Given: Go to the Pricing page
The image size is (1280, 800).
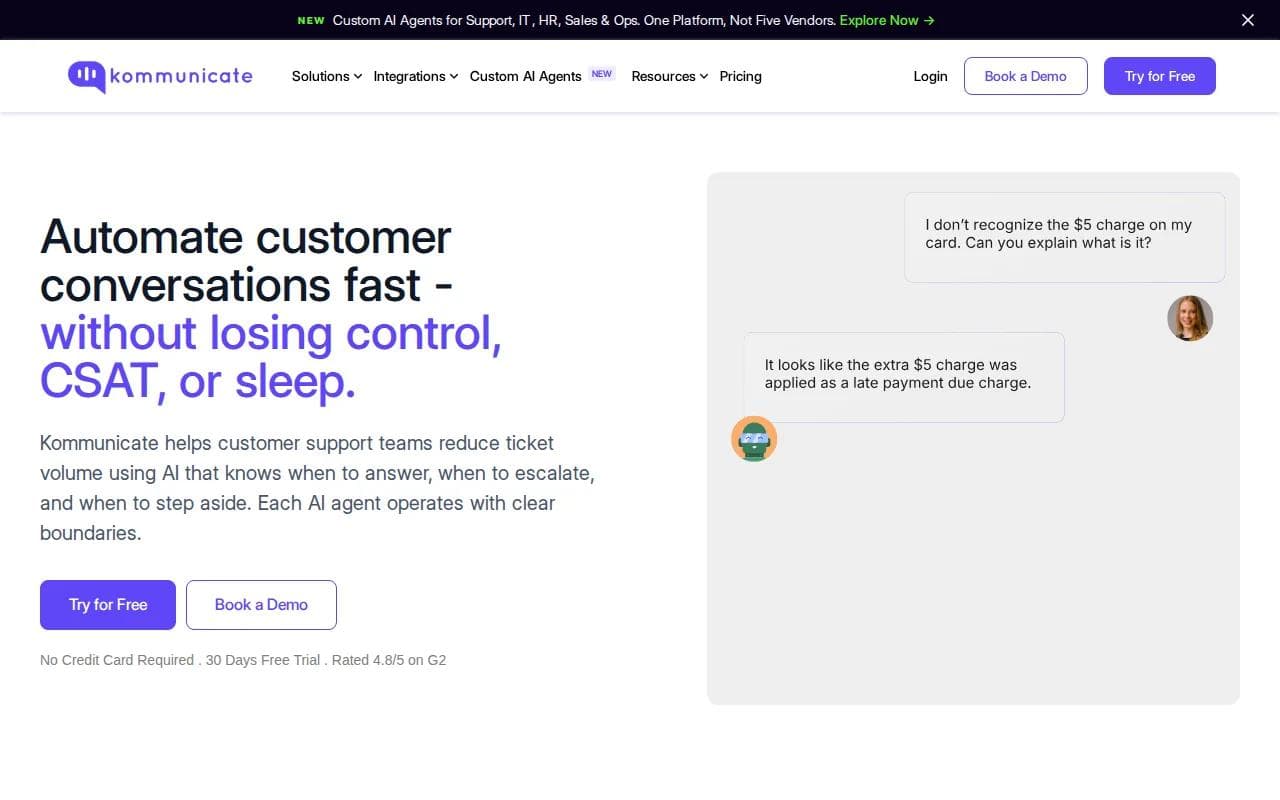Looking at the screenshot, I should click(741, 76).
